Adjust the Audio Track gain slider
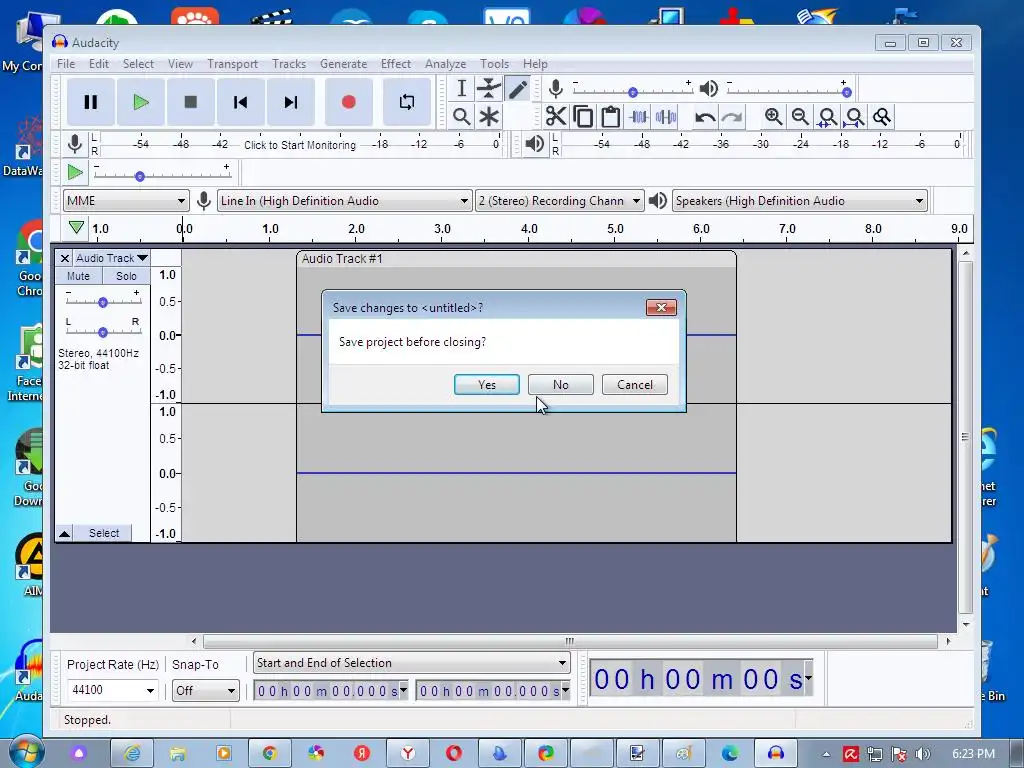The image size is (1024, 768). pyautogui.click(x=103, y=302)
